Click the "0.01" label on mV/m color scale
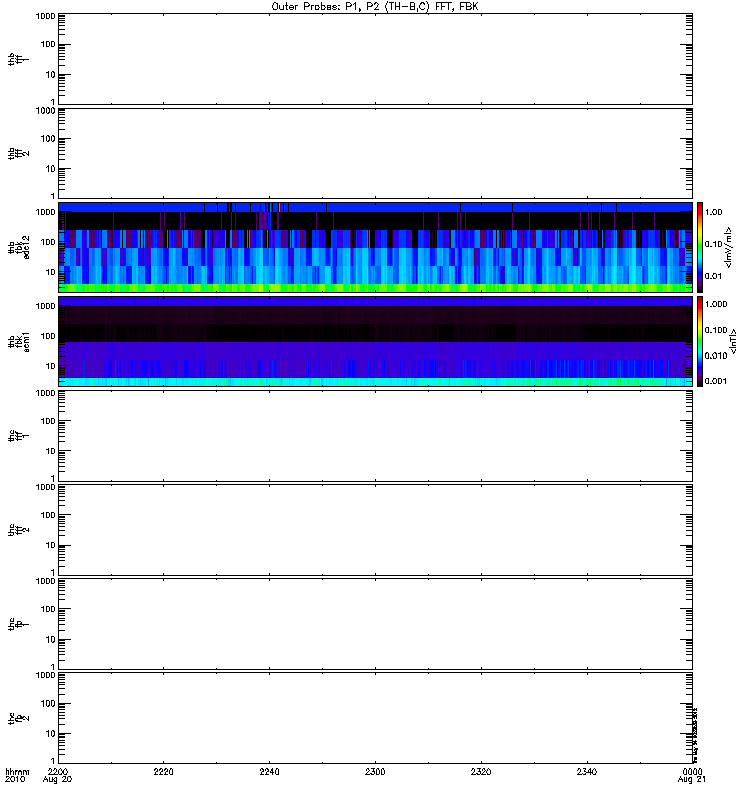This screenshot has height=800, width=750. (x=713, y=276)
